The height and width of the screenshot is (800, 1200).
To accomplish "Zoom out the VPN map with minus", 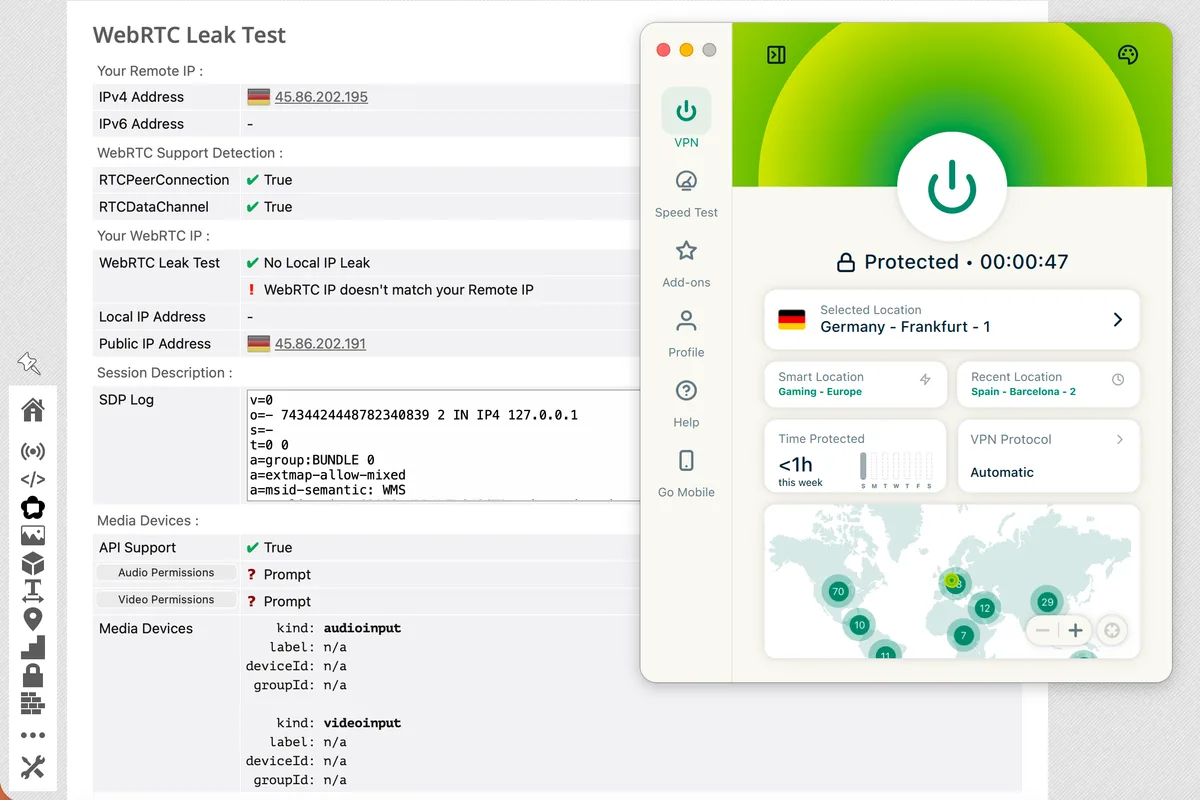I will (1043, 631).
